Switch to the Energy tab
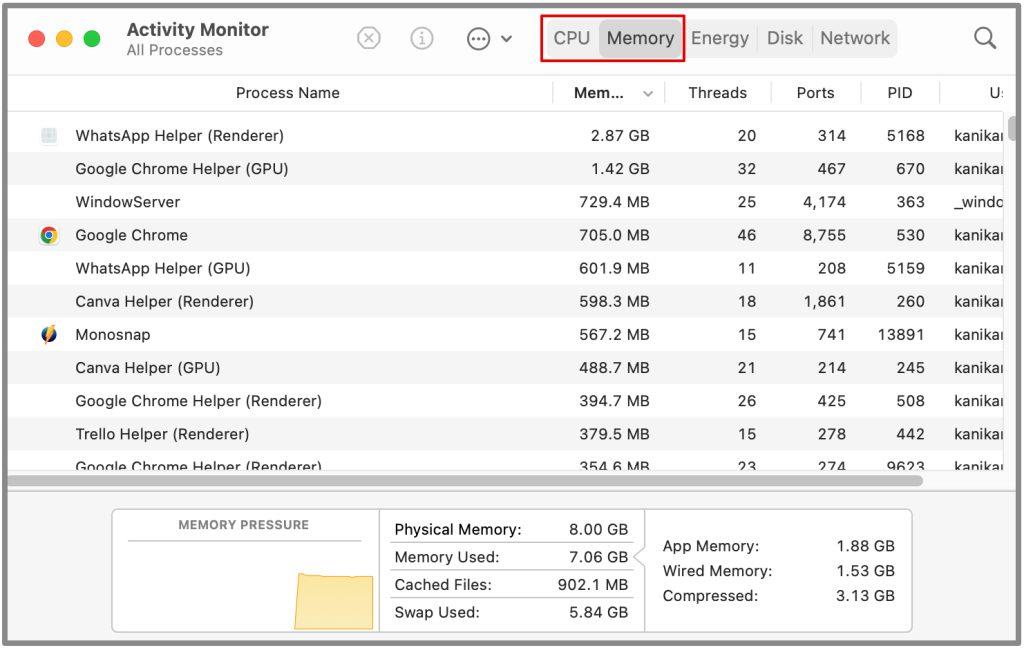Viewport: 1024px width, 648px height. pyautogui.click(x=720, y=38)
